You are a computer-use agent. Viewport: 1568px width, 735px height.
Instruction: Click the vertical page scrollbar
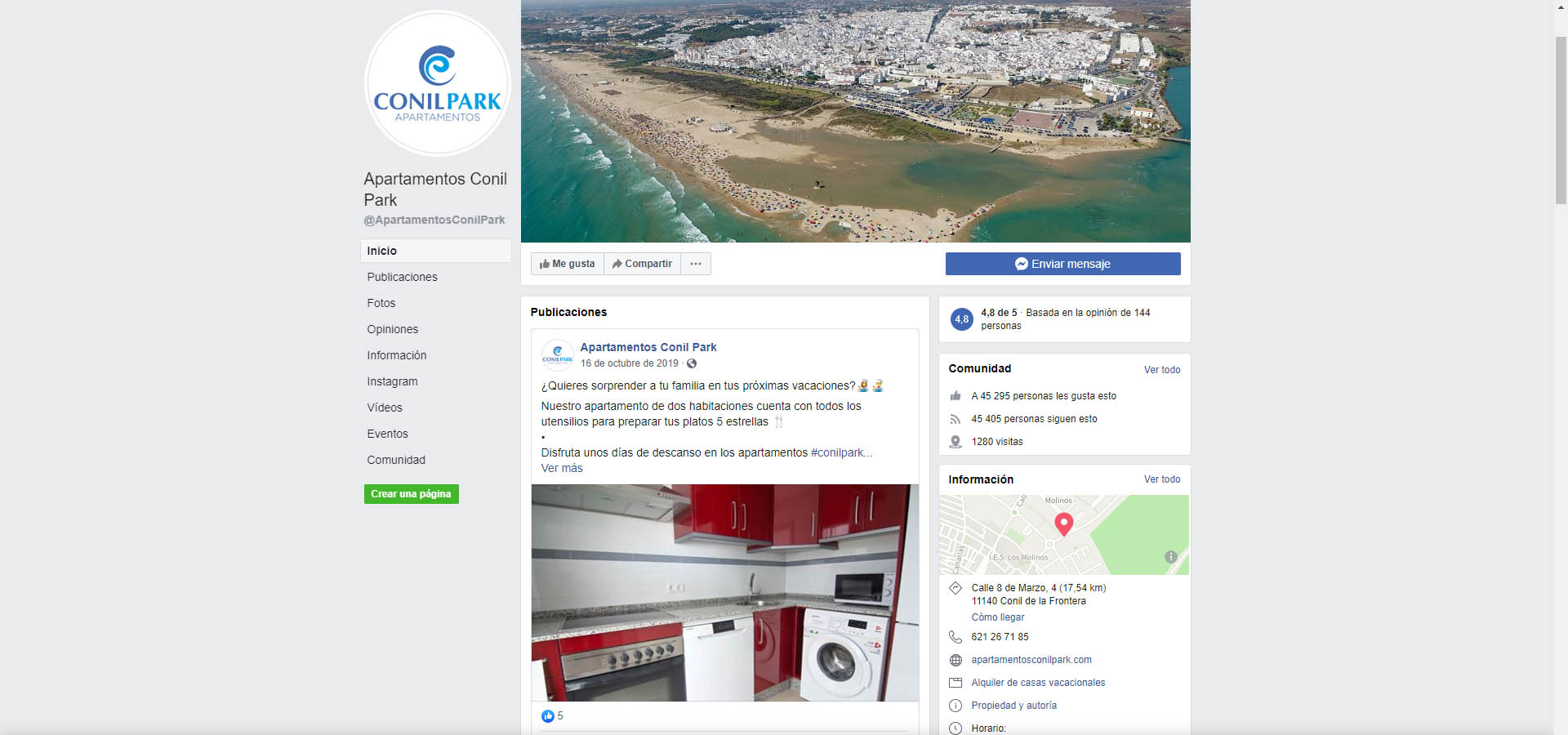pos(1561,122)
